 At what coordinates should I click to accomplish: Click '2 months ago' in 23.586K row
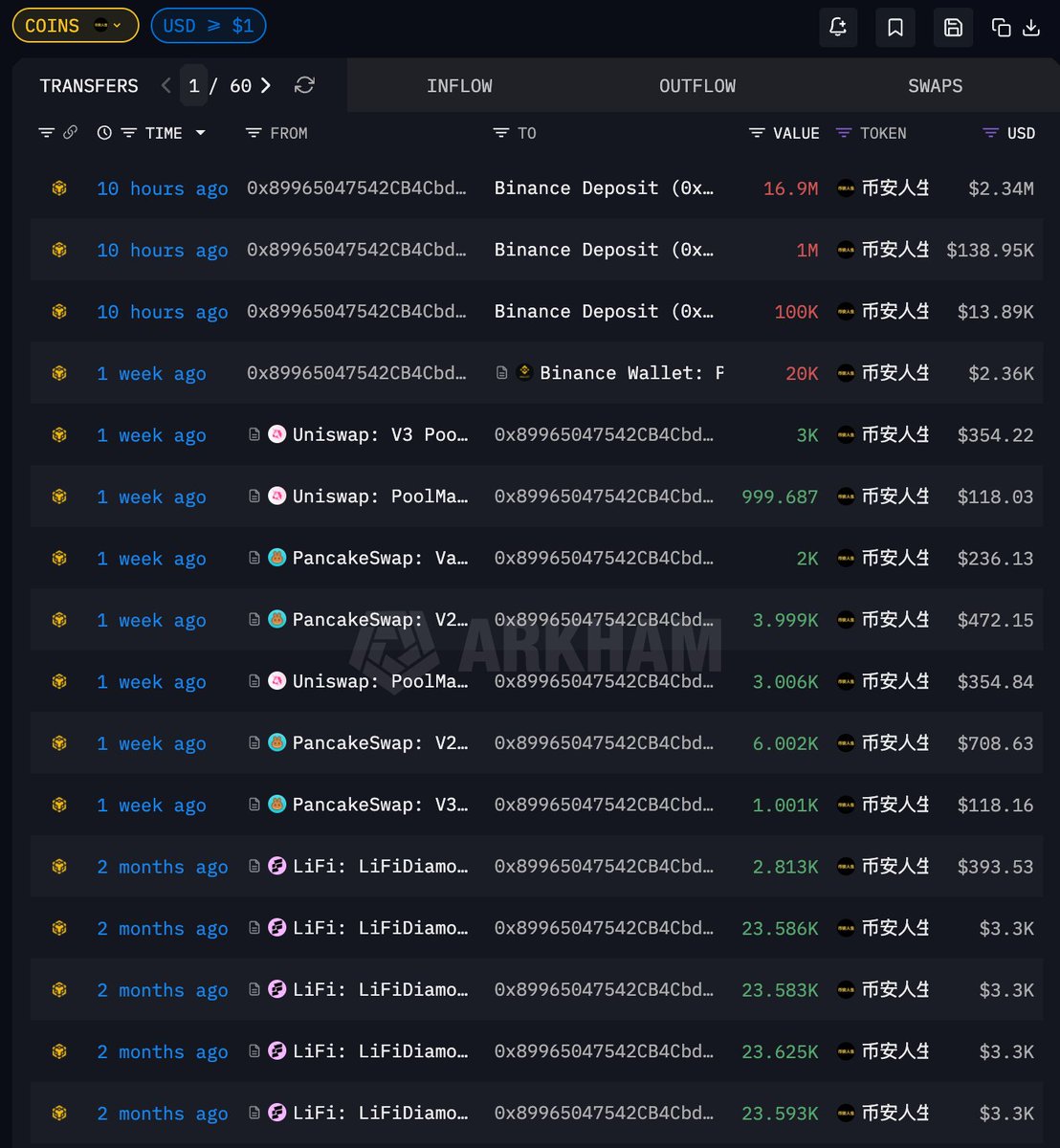coord(163,928)
